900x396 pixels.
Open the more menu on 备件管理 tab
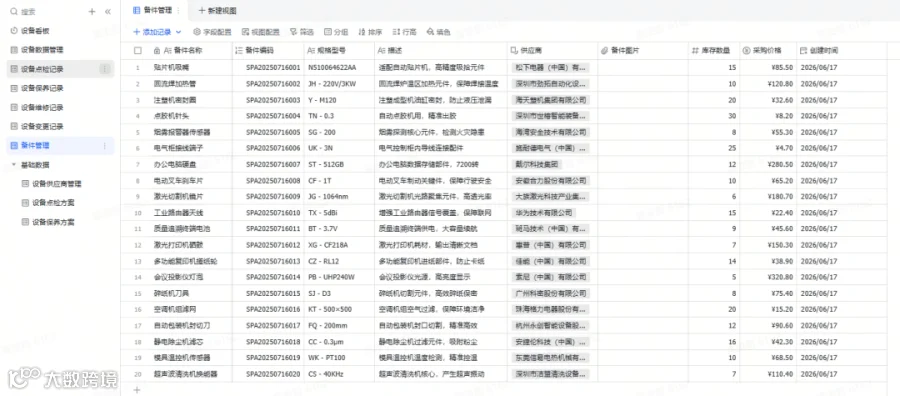pyautogui.click(x=178, y=10)
